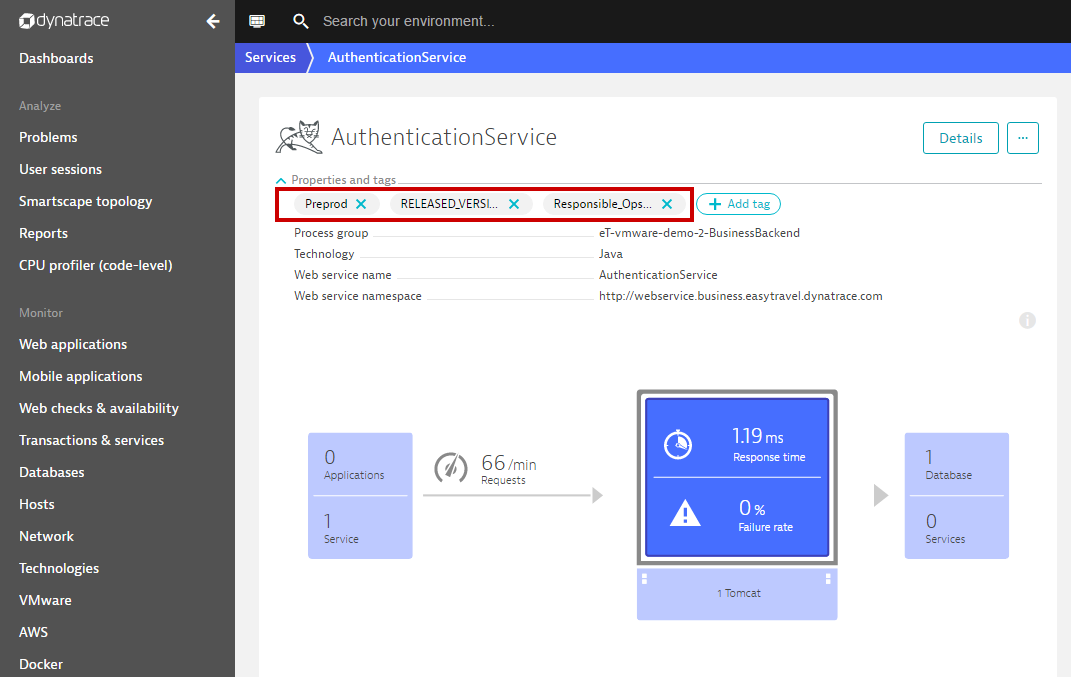Viewport: 1071px width, 677px height.
Task: Click 66 /min Requests value
Action: click(508, 469)
